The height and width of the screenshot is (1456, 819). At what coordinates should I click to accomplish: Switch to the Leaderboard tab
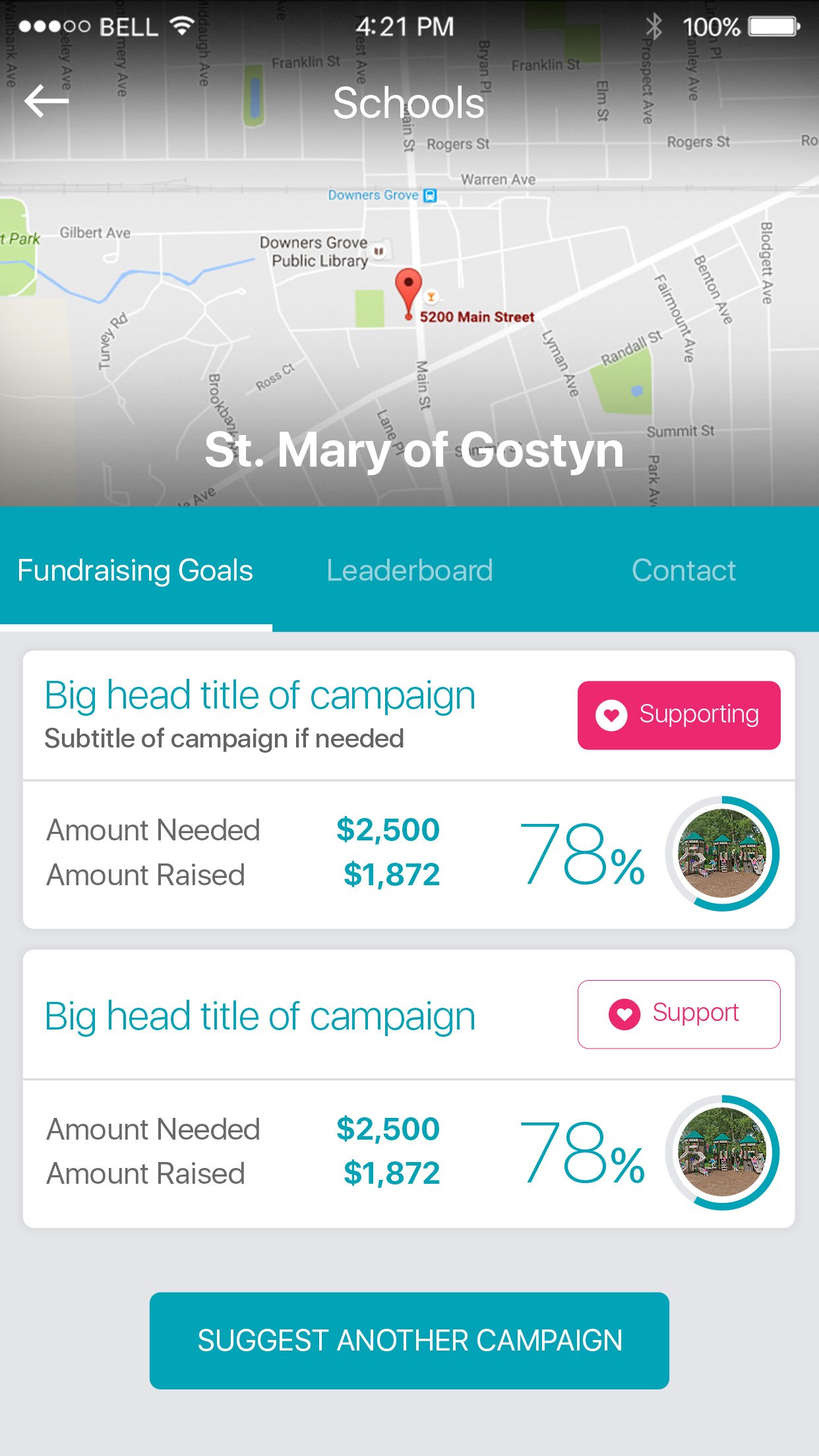coord(409,570)
